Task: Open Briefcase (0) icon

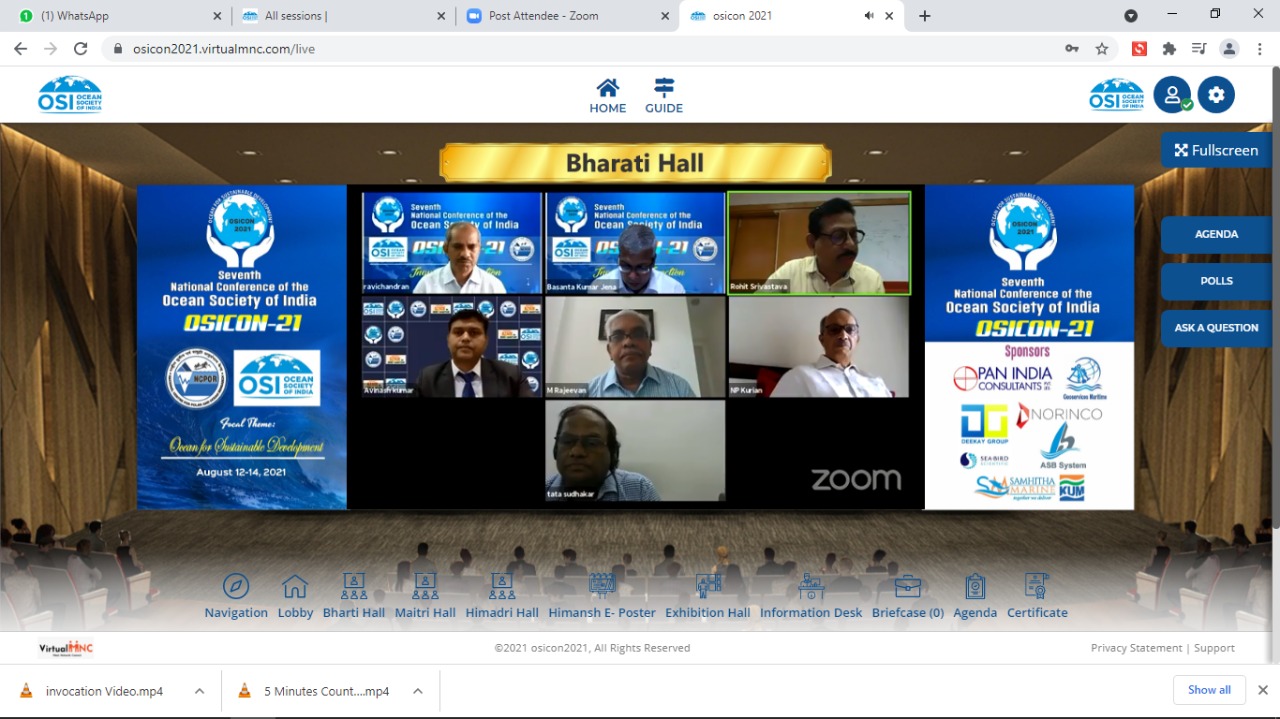Action: pos(907,587)
